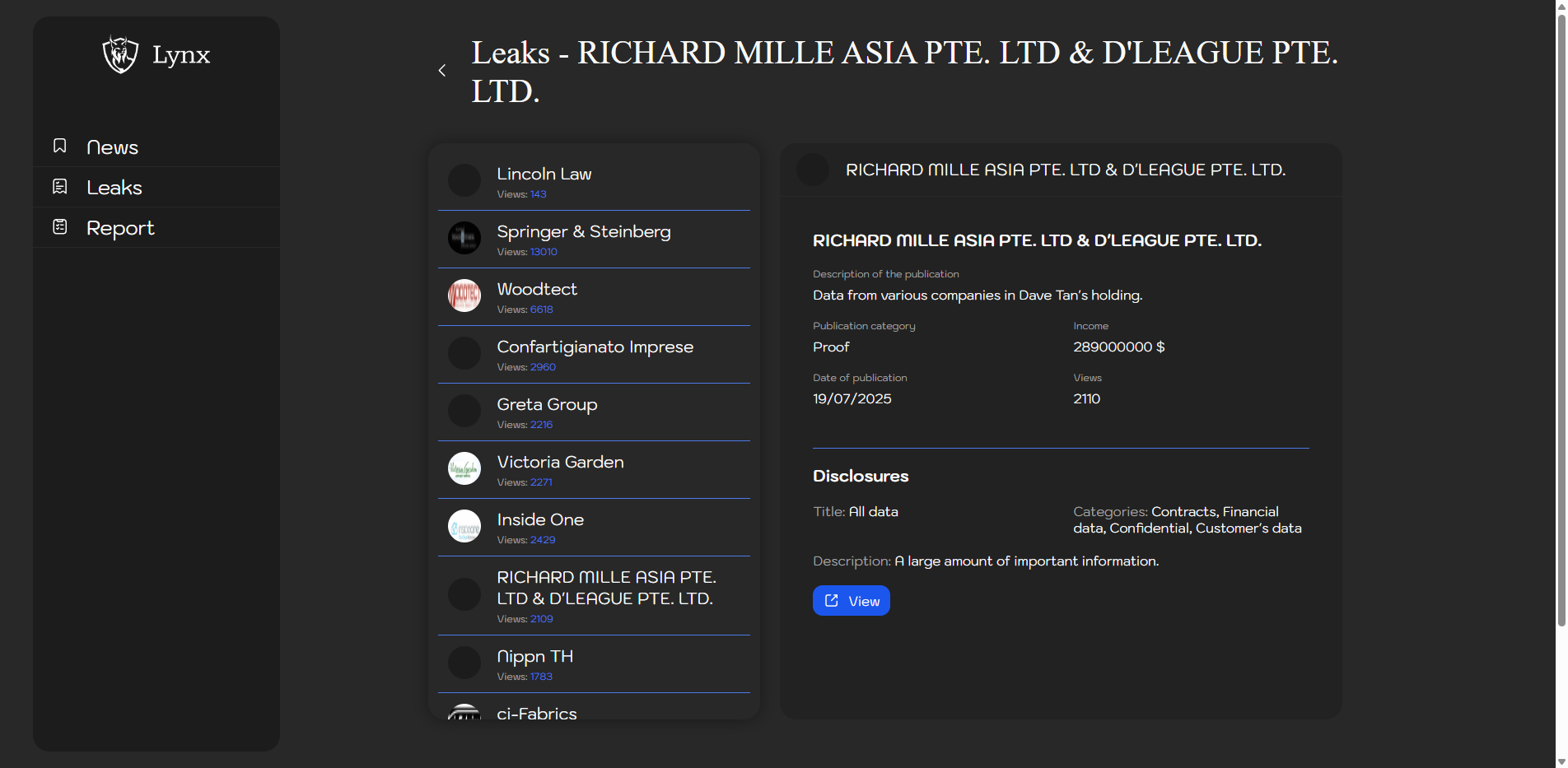Click the bookmark icon beside News
This screenshot has width=1568, height=768.
(60, 146)
